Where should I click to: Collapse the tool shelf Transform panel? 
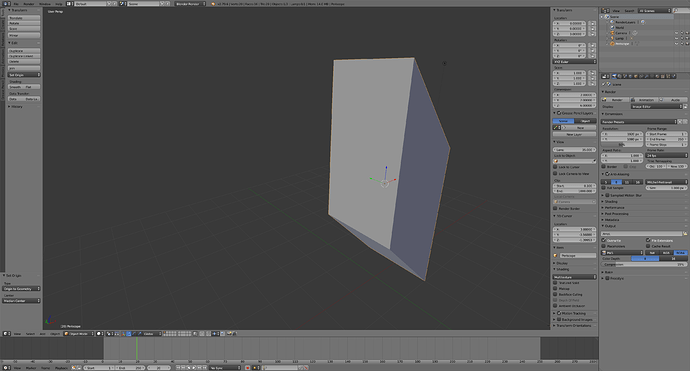tap(18, 10)
